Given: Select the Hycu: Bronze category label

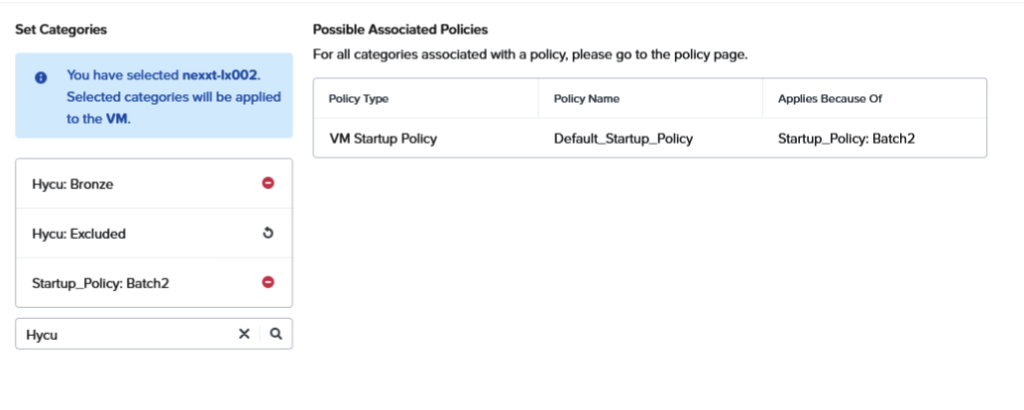Looking at the screenshot, I should click(72, 184).
